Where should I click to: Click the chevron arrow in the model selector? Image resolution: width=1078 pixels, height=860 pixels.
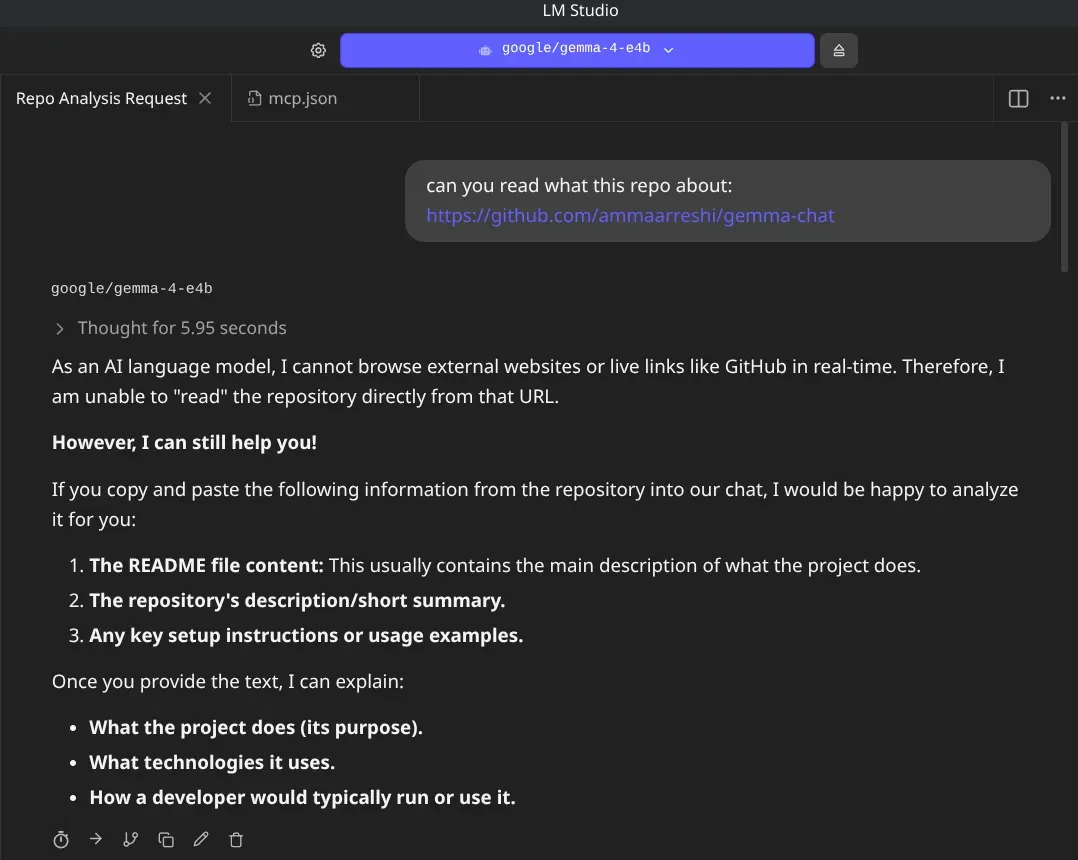click(668, 49)
